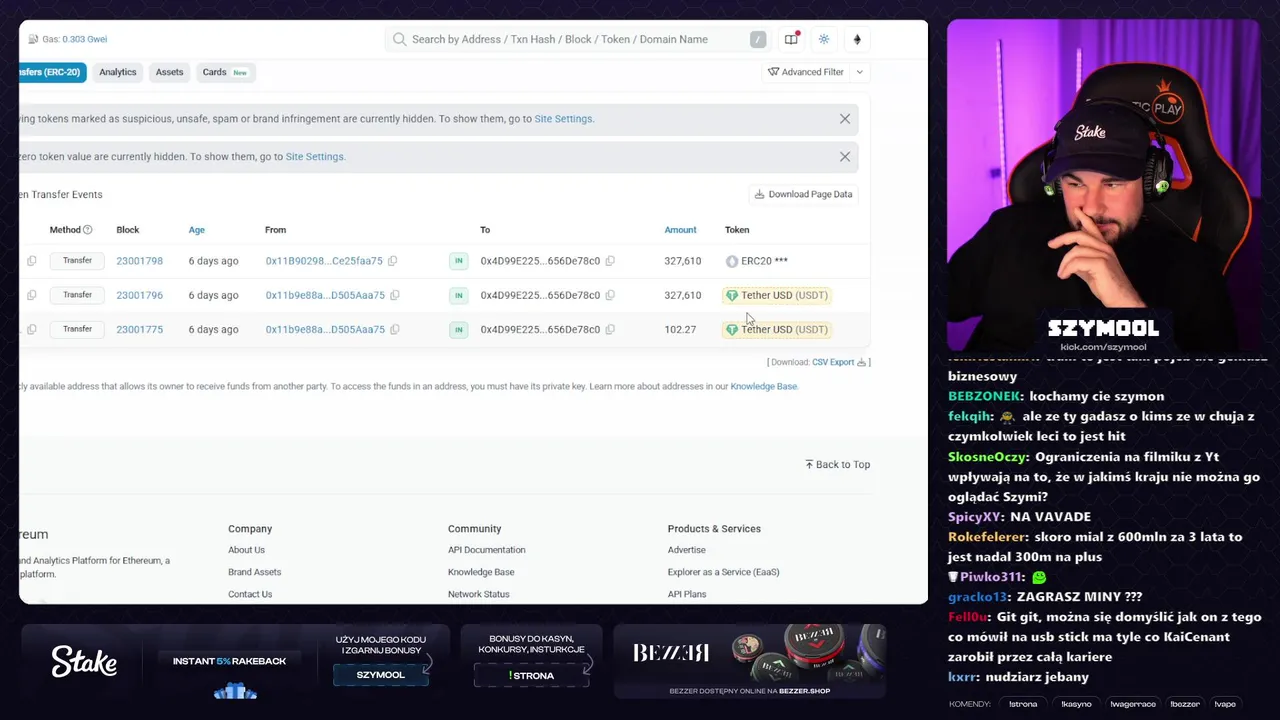Open the API Plans footer link
Screen dimensions: 1280x720
coord(687,594)
